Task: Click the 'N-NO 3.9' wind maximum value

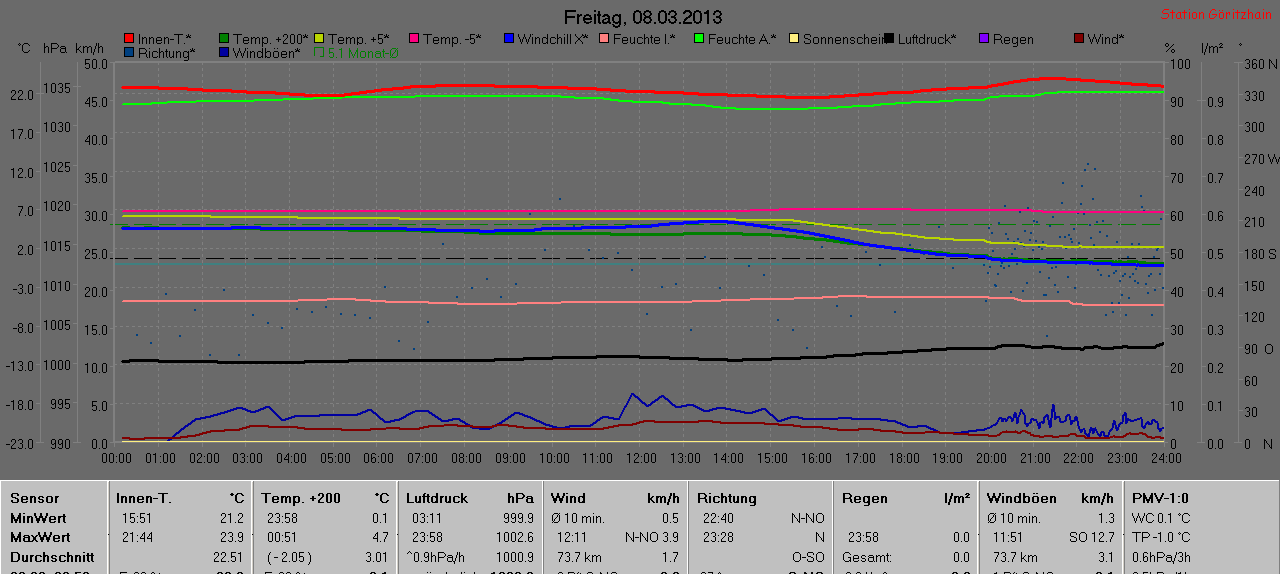Action: coord(652,537)
